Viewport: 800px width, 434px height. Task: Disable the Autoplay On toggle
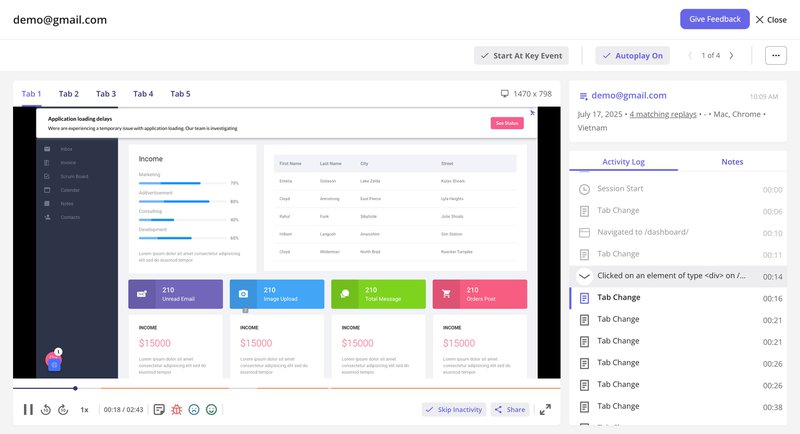click(632, 56)
